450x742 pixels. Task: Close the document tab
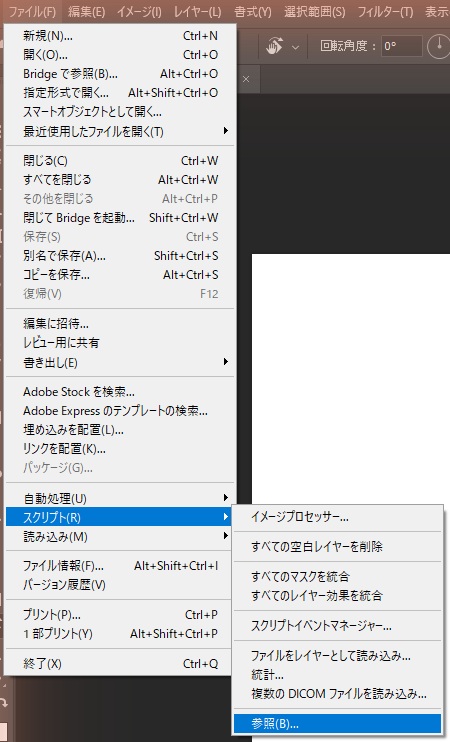[x=246, y=79]
